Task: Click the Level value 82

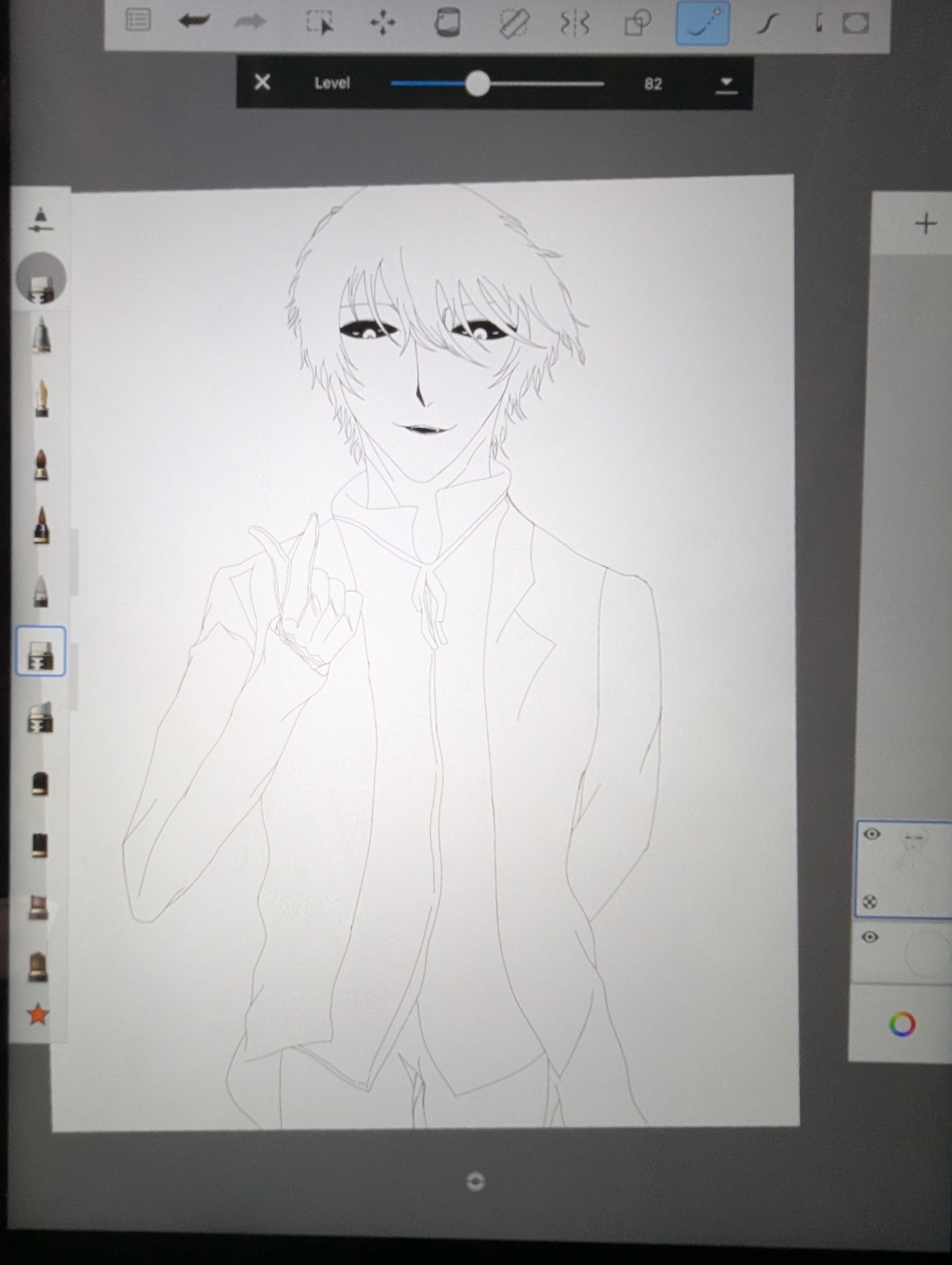Action: [x=653, y=84]
